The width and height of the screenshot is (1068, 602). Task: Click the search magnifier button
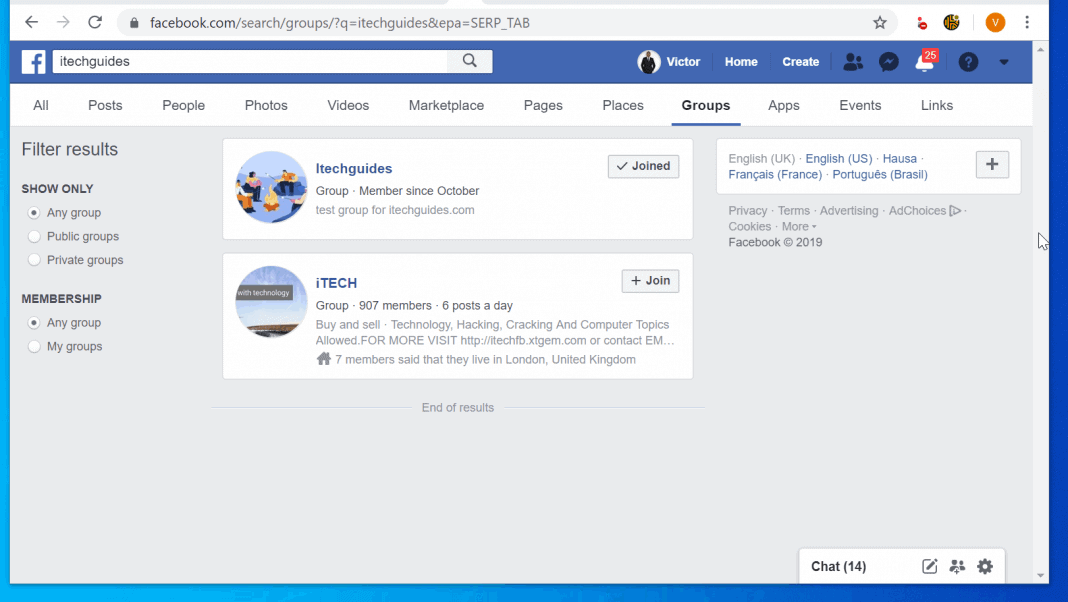point(470,61)
